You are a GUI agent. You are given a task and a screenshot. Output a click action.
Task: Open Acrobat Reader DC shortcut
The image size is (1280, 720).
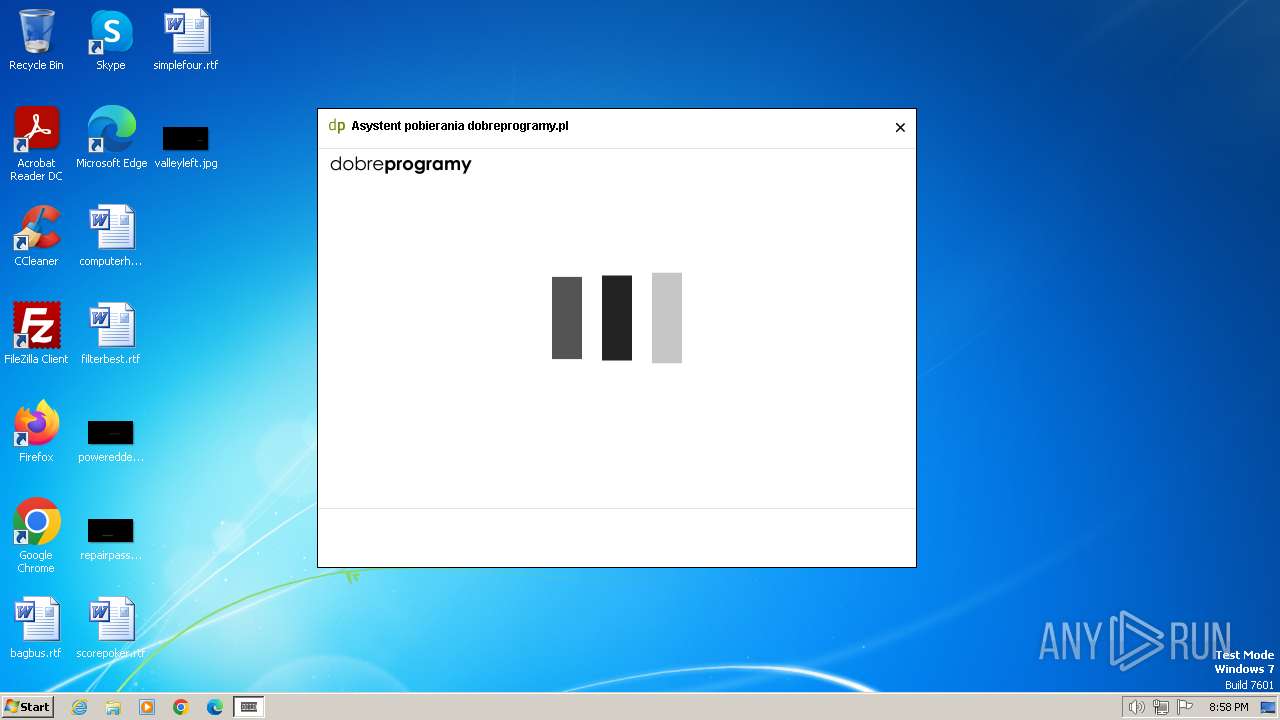point(36,144)
